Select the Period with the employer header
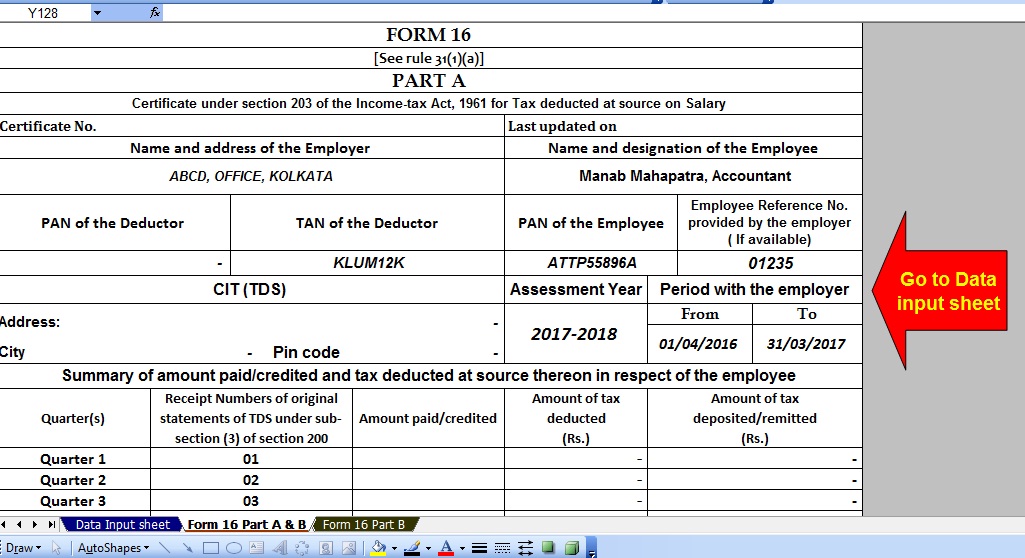 pyautogui.click(x=754, y=289)
